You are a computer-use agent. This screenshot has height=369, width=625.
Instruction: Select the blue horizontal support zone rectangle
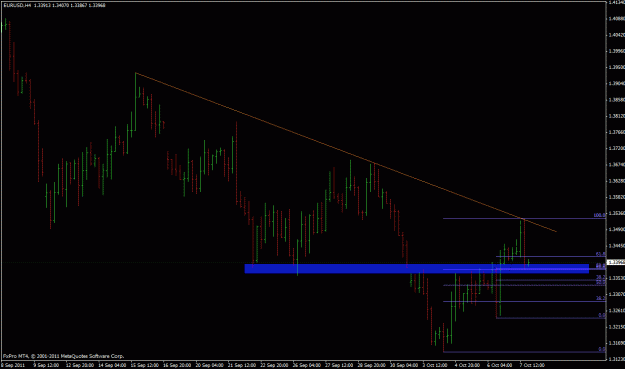[417, 269]
